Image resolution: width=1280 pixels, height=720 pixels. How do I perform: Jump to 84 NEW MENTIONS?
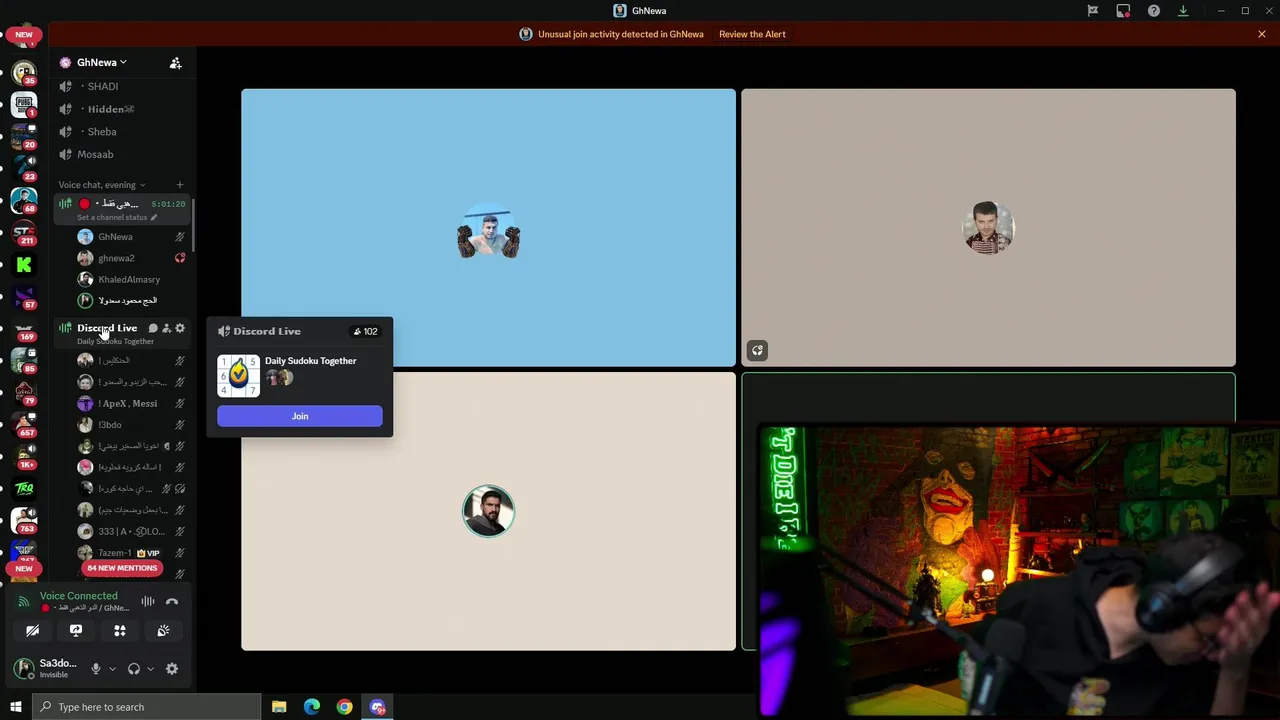tap(122, 568)
